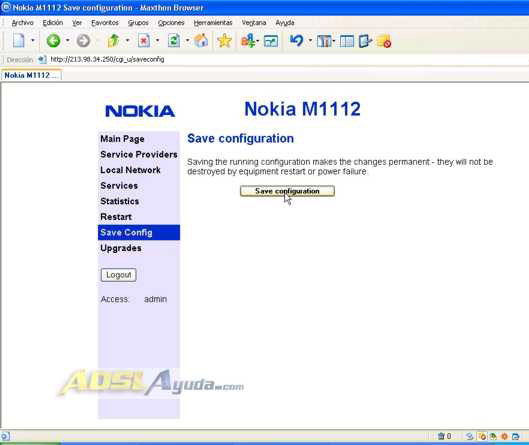Go to the Home page icon

click(201, 41)
